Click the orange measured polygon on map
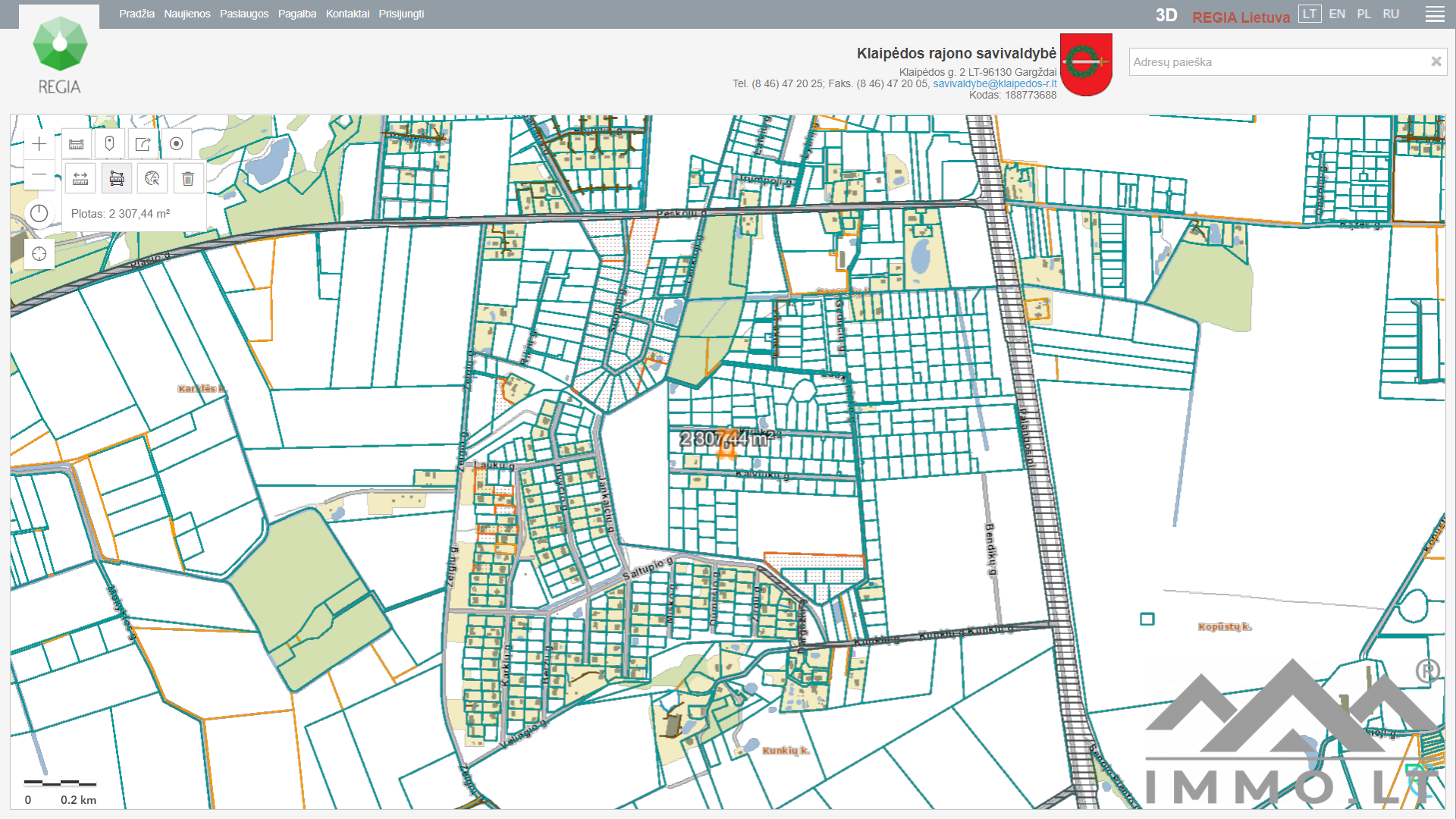1456x819 pixels. (726, 444)
